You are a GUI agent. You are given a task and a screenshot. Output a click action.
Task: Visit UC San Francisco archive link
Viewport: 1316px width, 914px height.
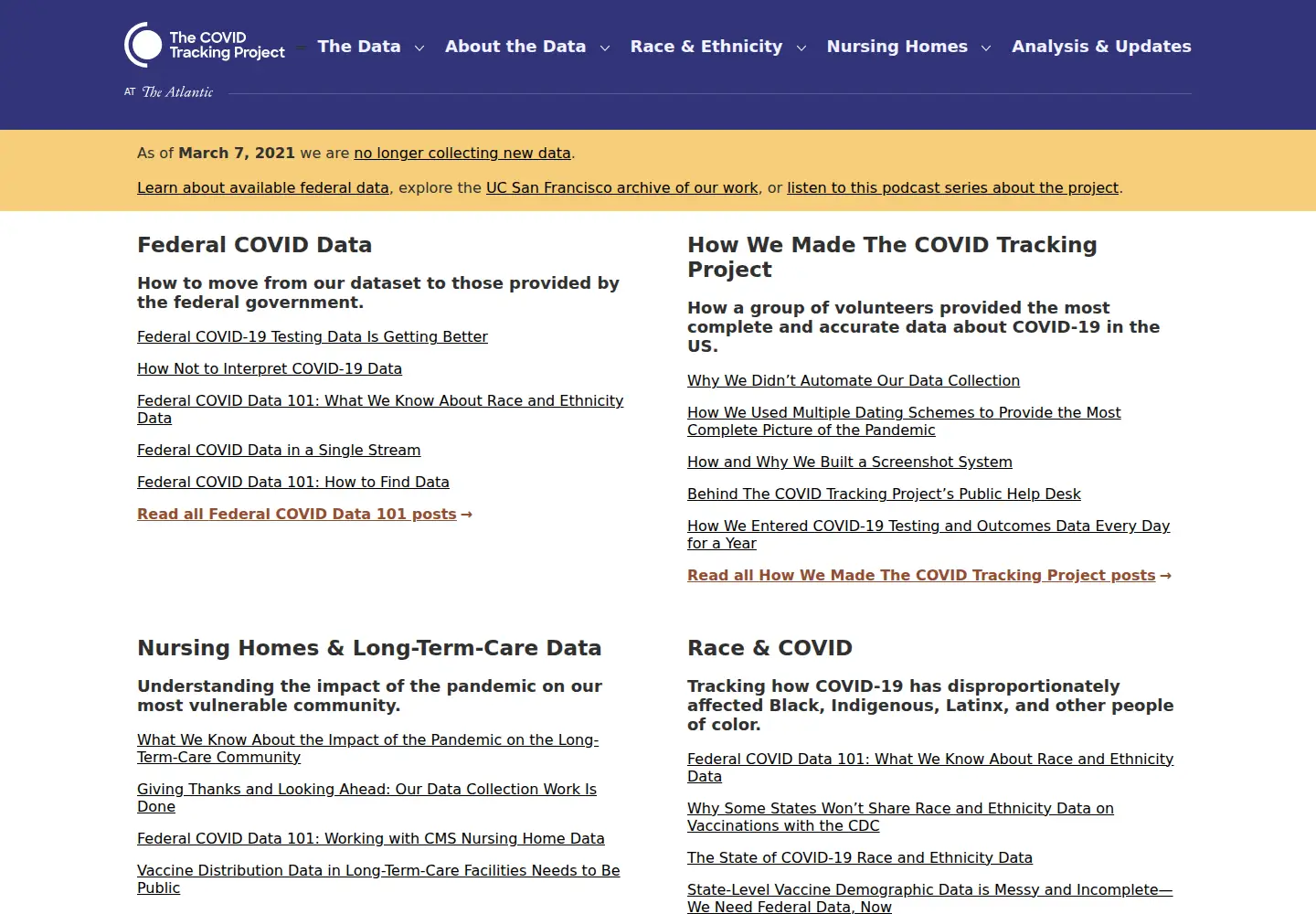coord(622,188)
